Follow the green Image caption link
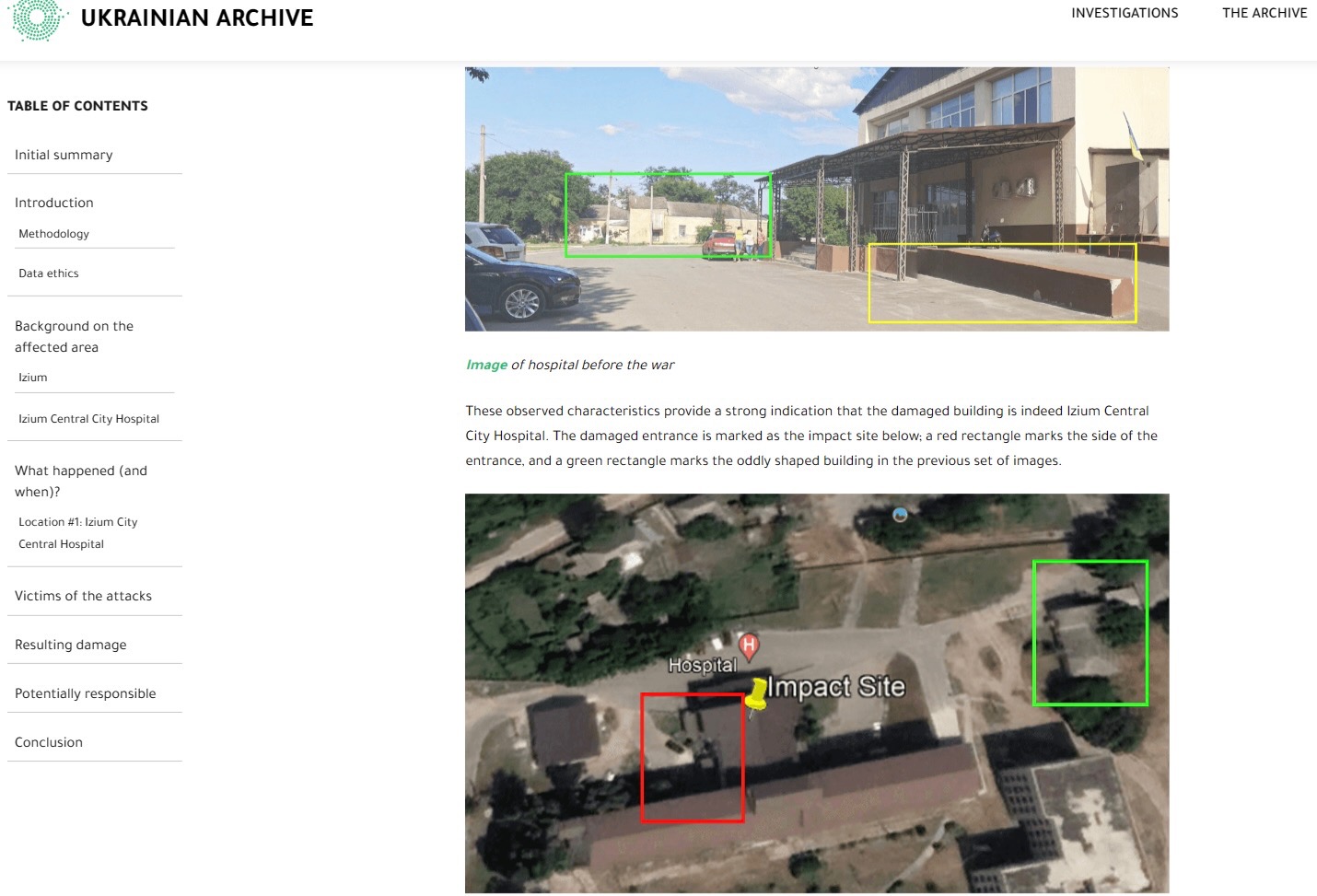 (486, 365)
